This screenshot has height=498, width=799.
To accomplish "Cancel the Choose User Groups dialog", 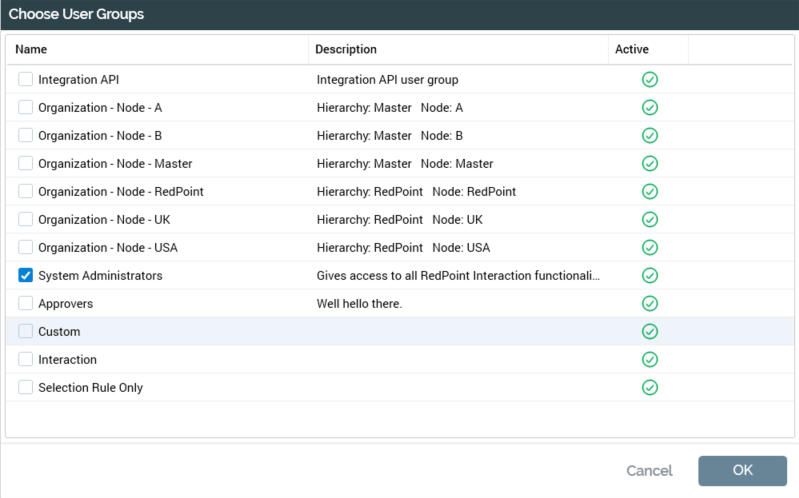I will (649, 471).
